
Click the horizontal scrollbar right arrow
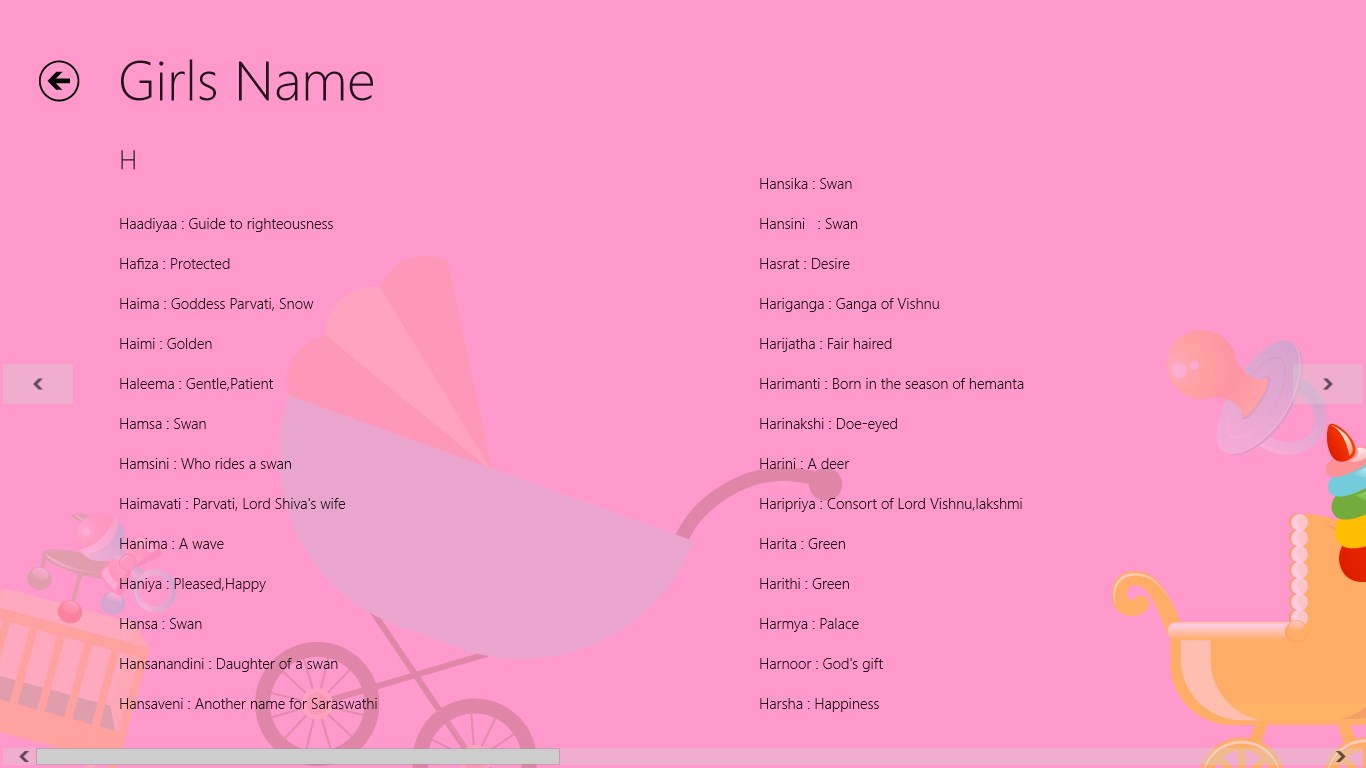click(1341, 757)
